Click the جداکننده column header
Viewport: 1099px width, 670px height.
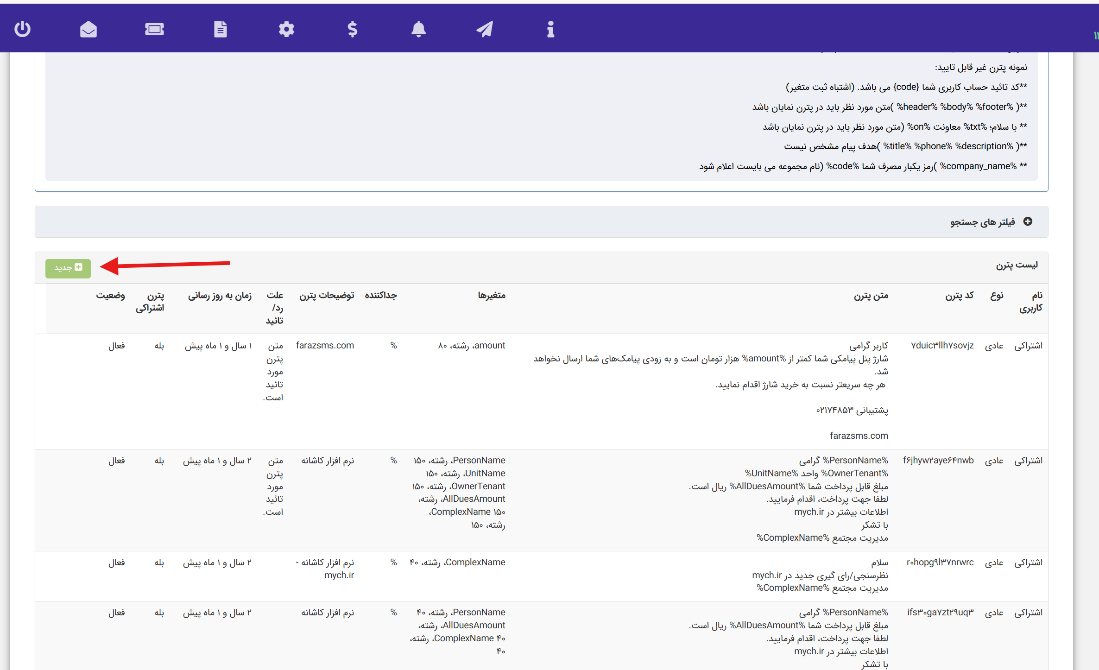(x=381, y=296)
